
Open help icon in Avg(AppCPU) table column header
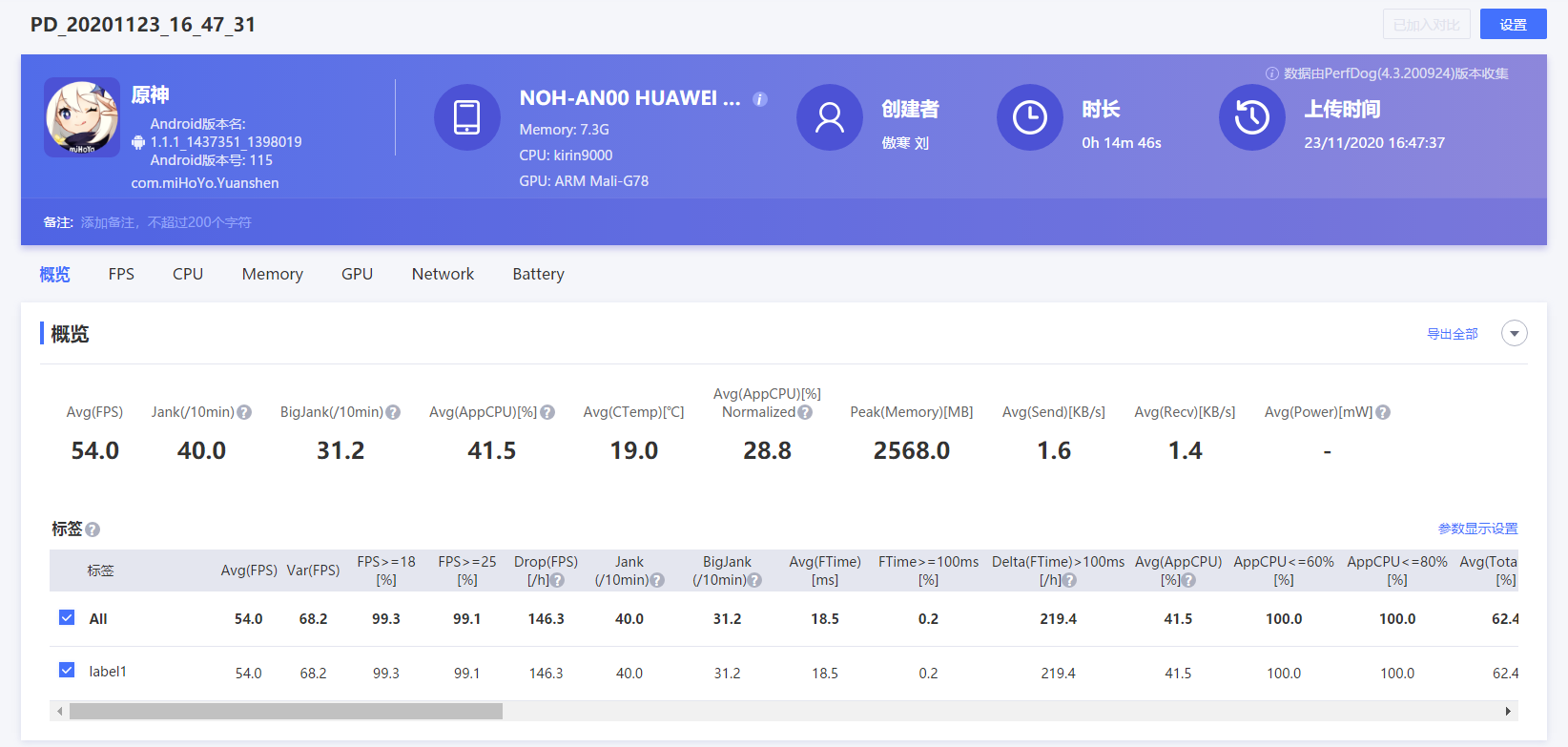point(1188,580)
